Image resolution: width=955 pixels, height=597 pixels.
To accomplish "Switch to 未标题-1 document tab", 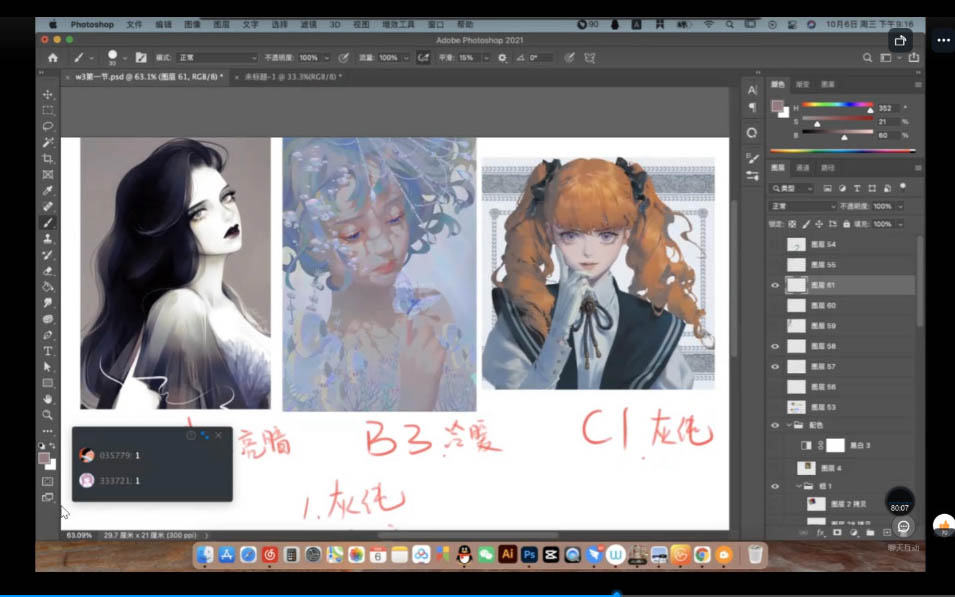I will point(293,77).
